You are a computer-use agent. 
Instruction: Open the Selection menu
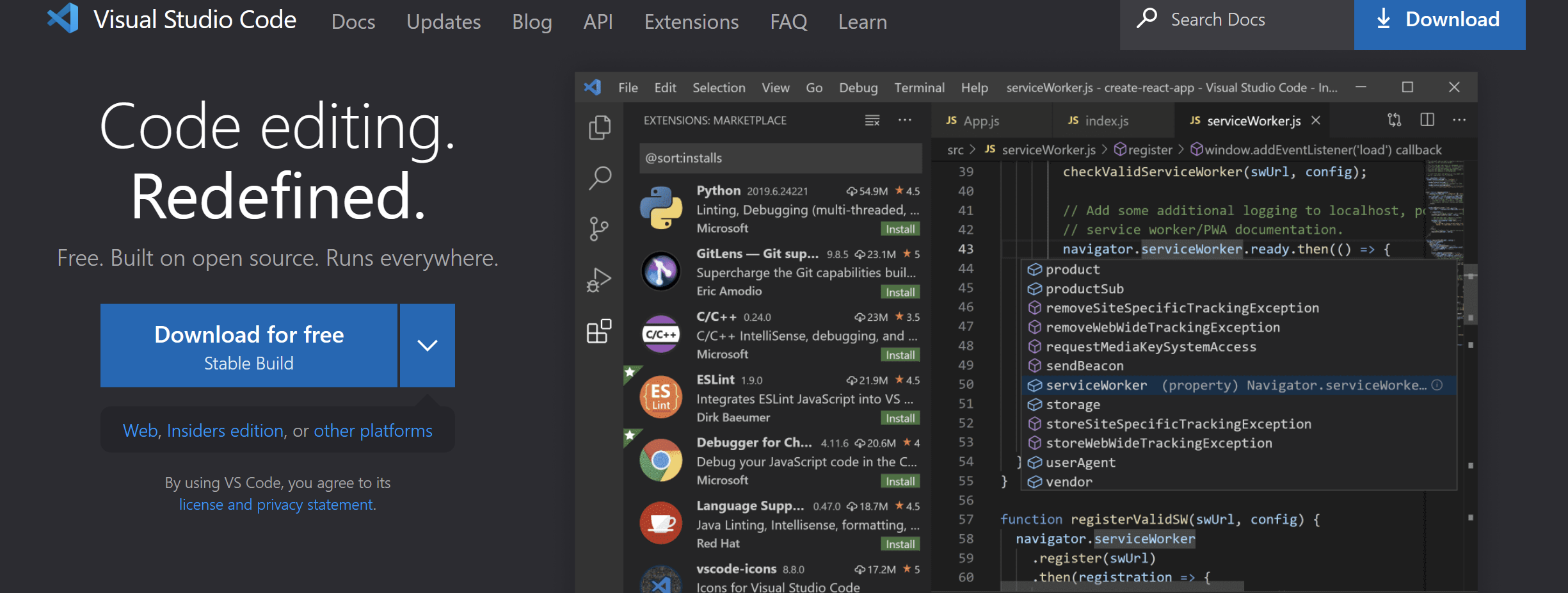719,88
